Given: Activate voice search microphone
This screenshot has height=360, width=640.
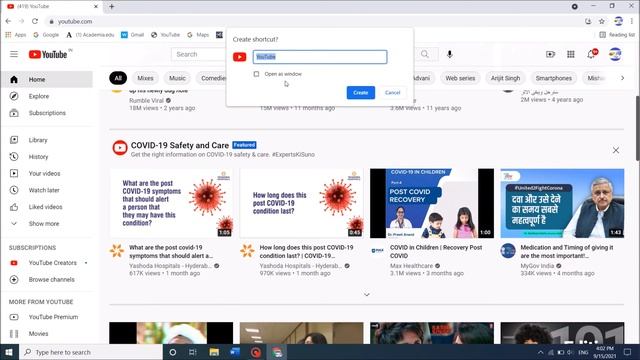Looking at the screenshot, I should coord(449,54).
